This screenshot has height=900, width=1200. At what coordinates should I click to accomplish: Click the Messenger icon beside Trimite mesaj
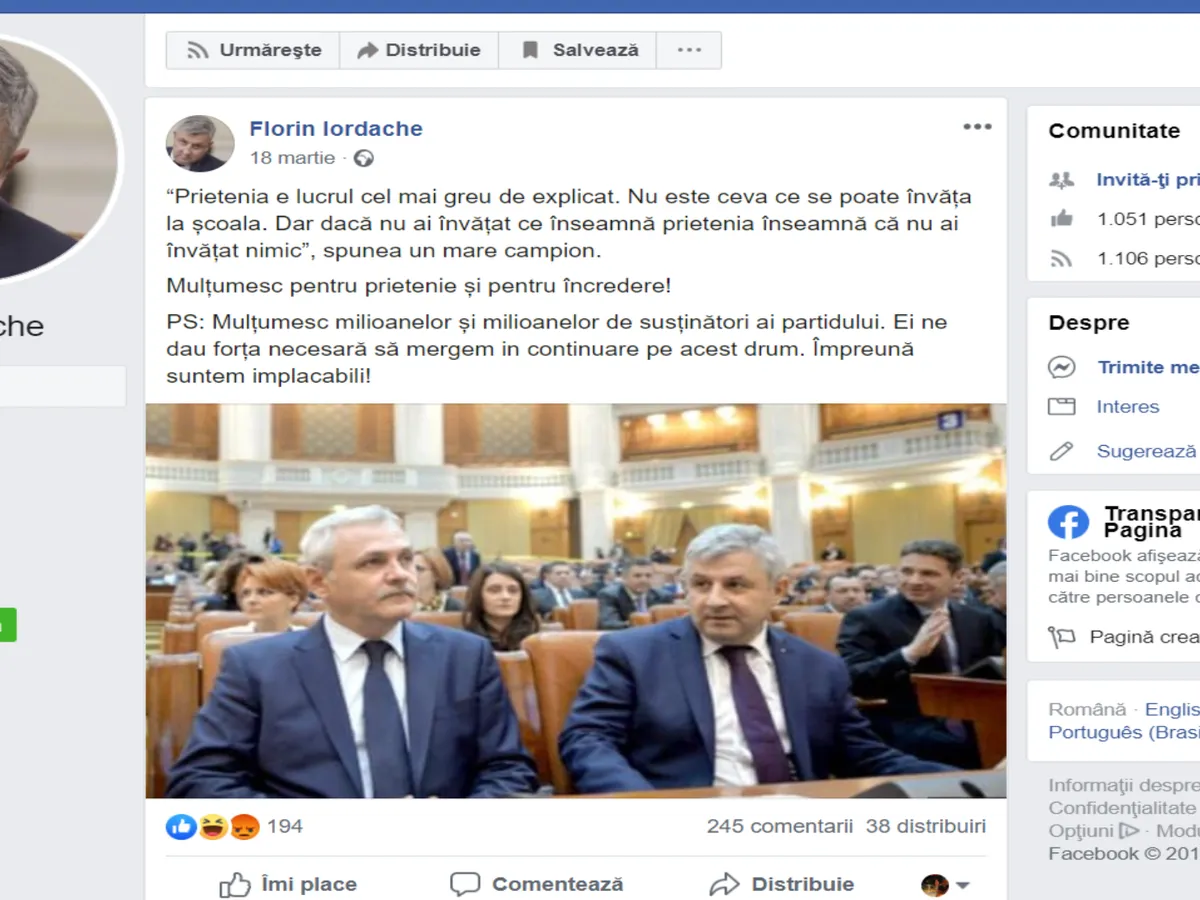point(1061,367)
